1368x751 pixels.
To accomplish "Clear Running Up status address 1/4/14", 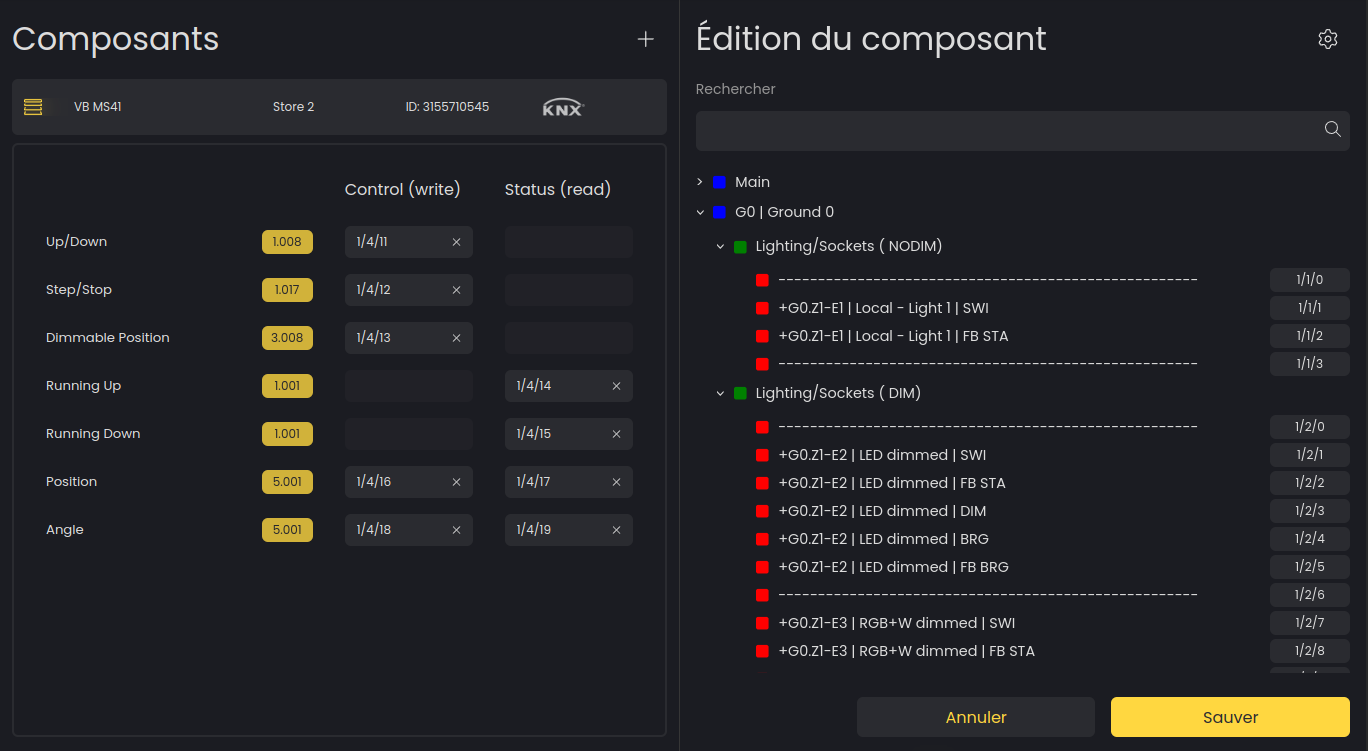I will click(x=616, y=386).
